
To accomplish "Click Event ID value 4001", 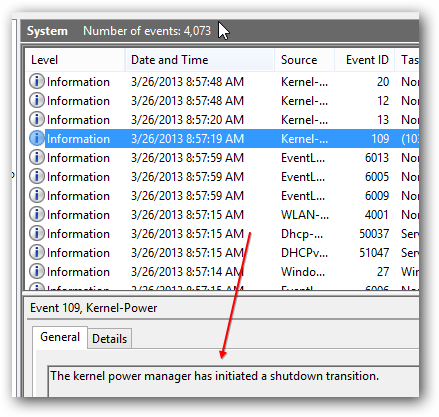I will click(x=377, y=215).
